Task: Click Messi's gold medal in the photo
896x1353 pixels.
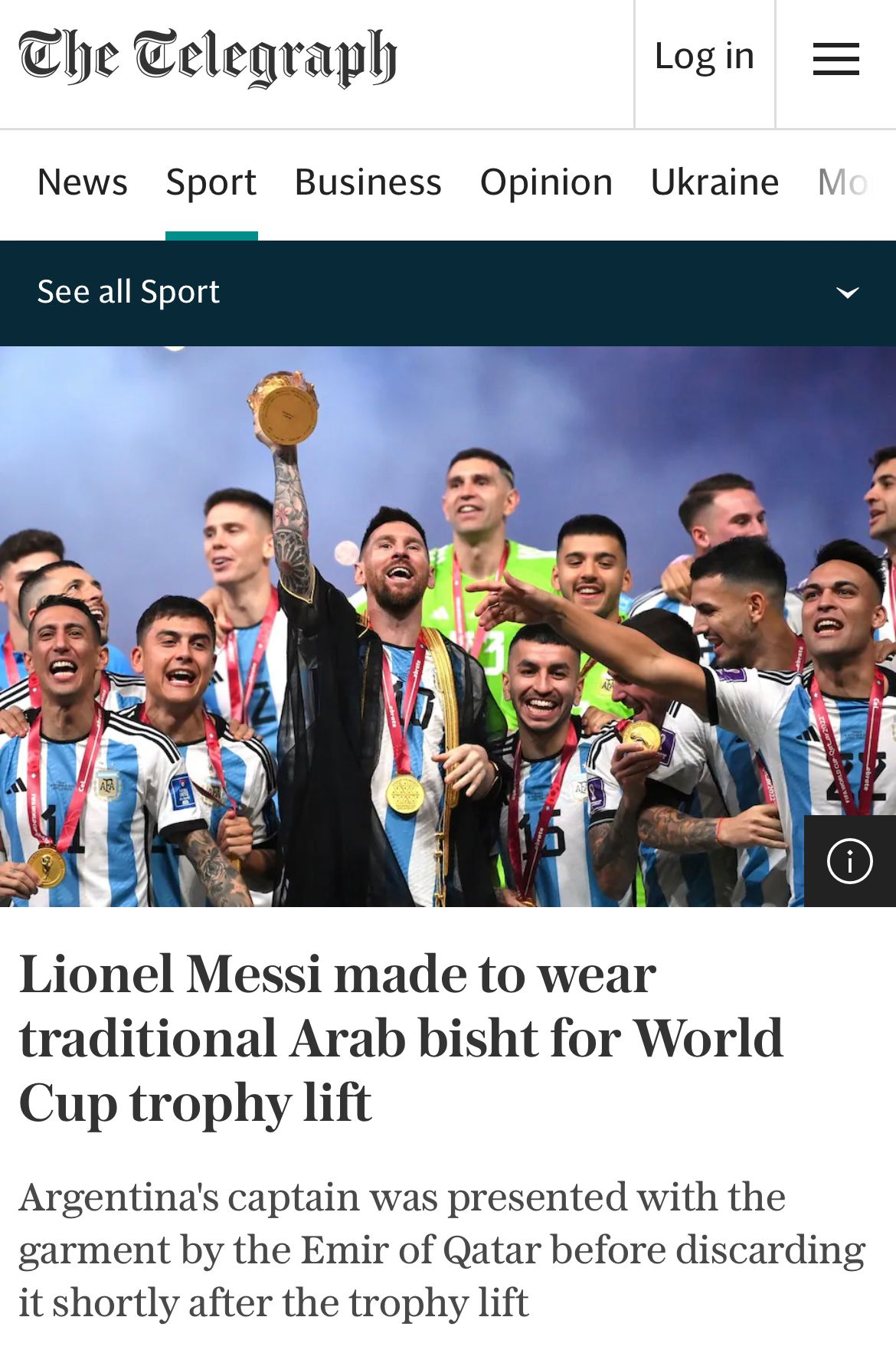Action: (405, 794)
